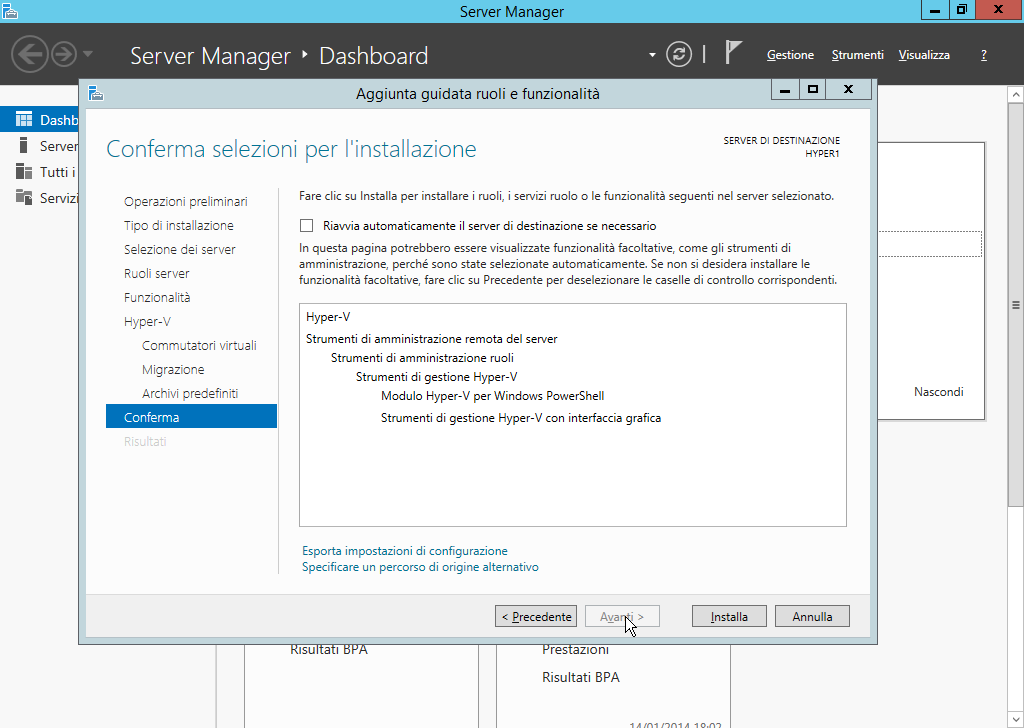
Task: Click the forward navigation arrow icon
Action: 63,54
